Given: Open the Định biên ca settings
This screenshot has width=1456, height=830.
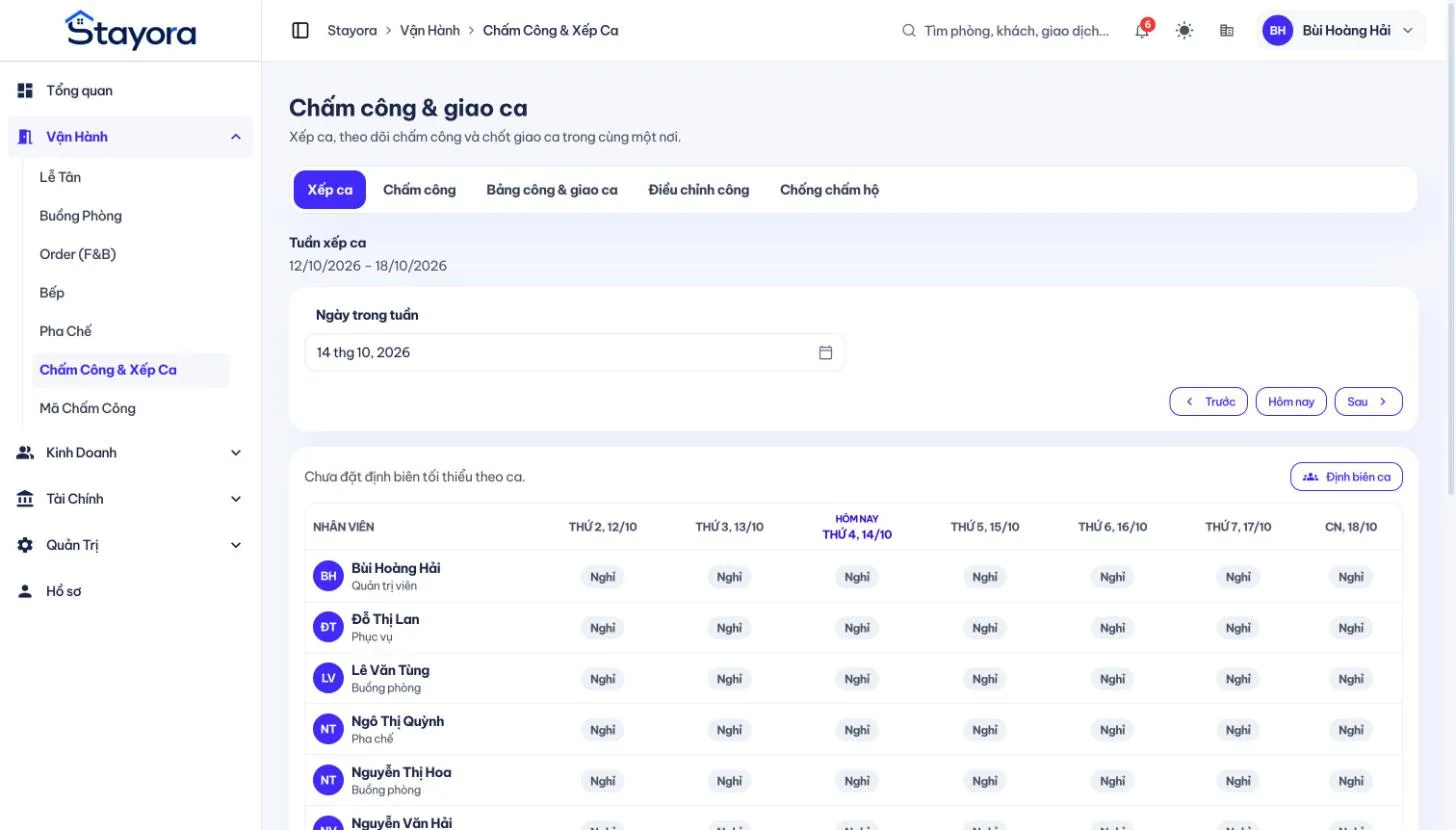Looking at the screenshot, I should coord(1347,477).
